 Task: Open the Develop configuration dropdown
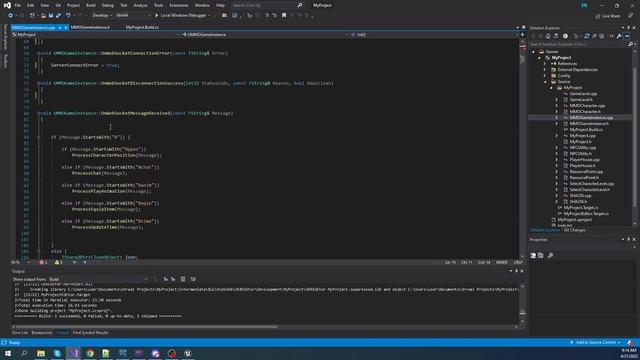click(101, 16)
